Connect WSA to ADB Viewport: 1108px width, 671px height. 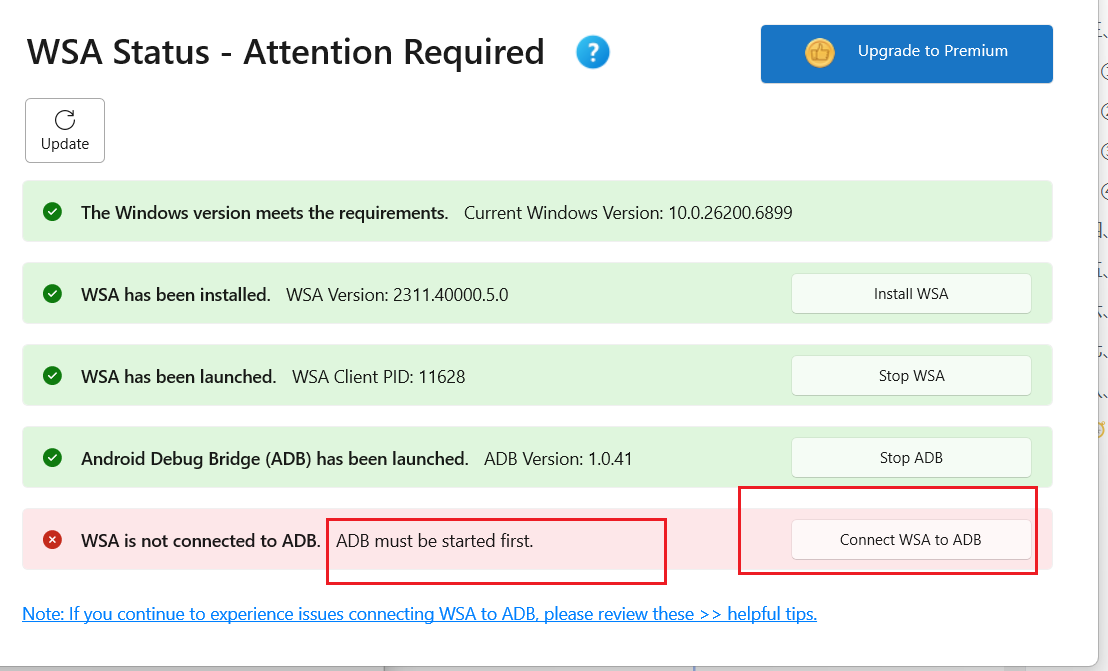pos(911,540)
